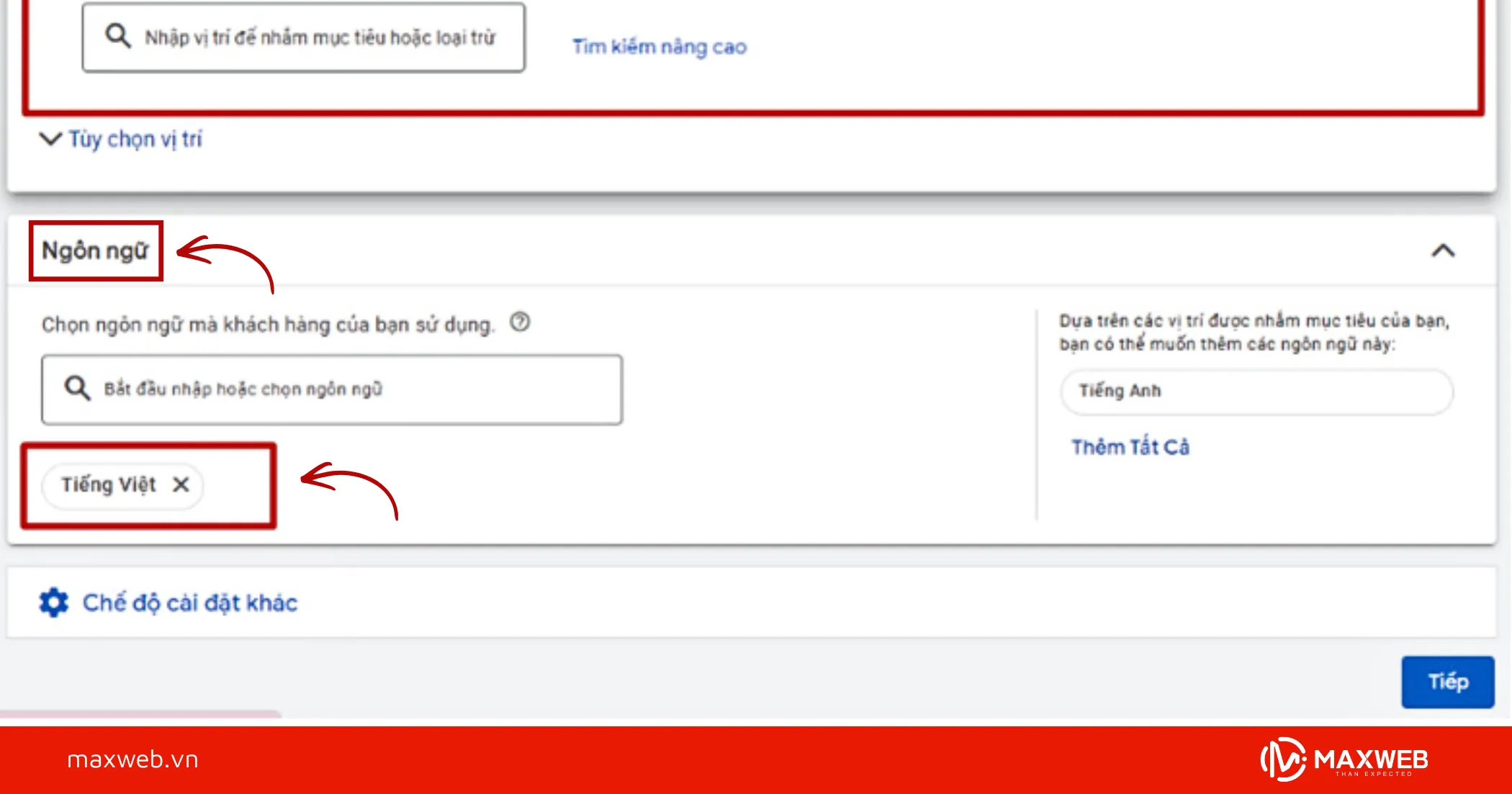Select the Tiếng Việt language chip
The width and height of the screenshot is (1512, 794).
pyautogui.click(x=108, y=485)
